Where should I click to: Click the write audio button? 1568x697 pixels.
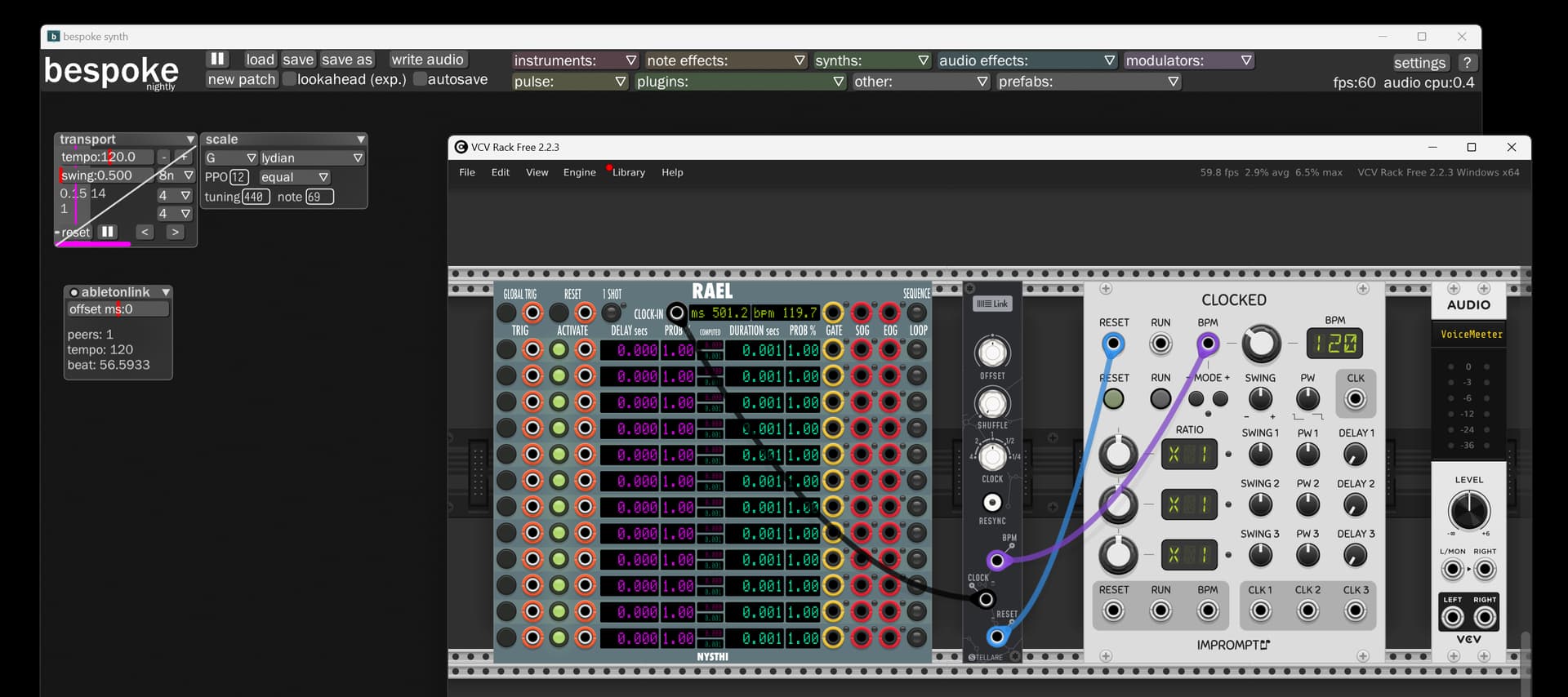coord(427,60)
